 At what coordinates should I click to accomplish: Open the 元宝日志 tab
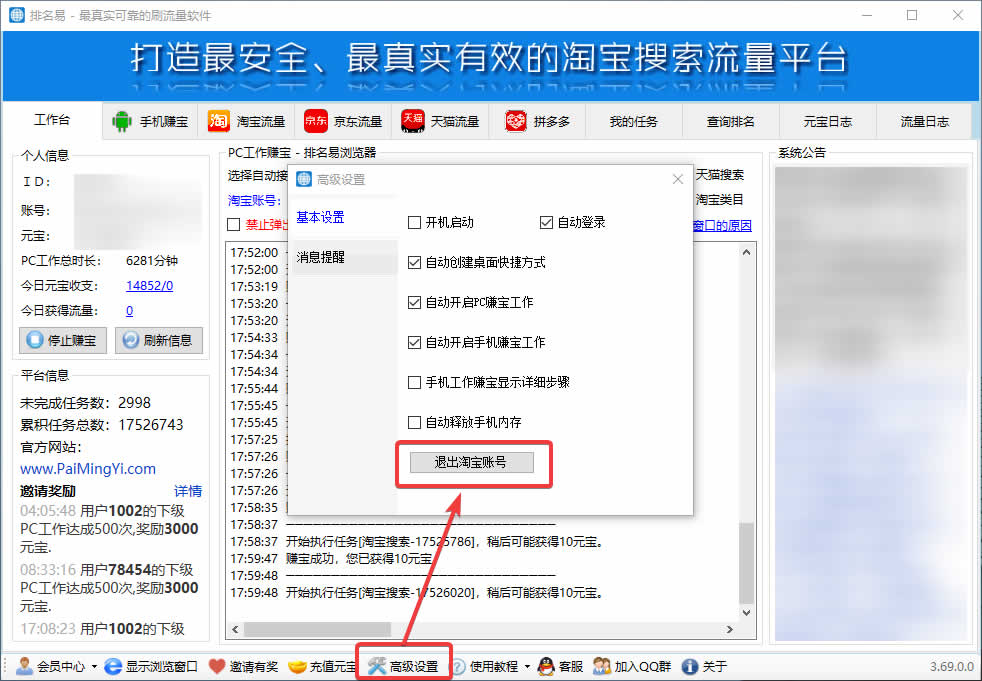coord(828,121)
